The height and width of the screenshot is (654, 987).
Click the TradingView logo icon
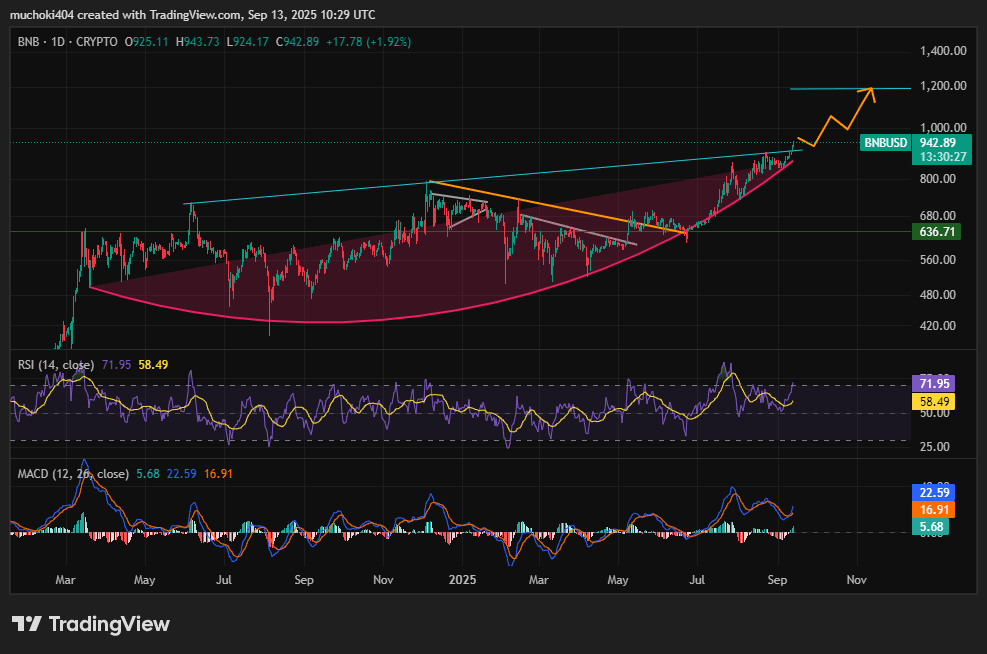[27, 624]
